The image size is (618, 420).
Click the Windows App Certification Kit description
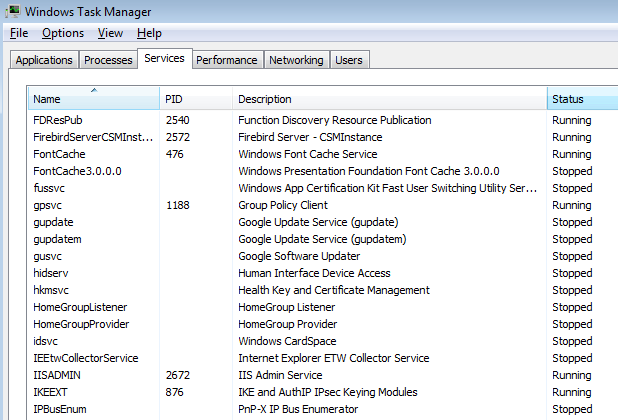click(387, 188)
